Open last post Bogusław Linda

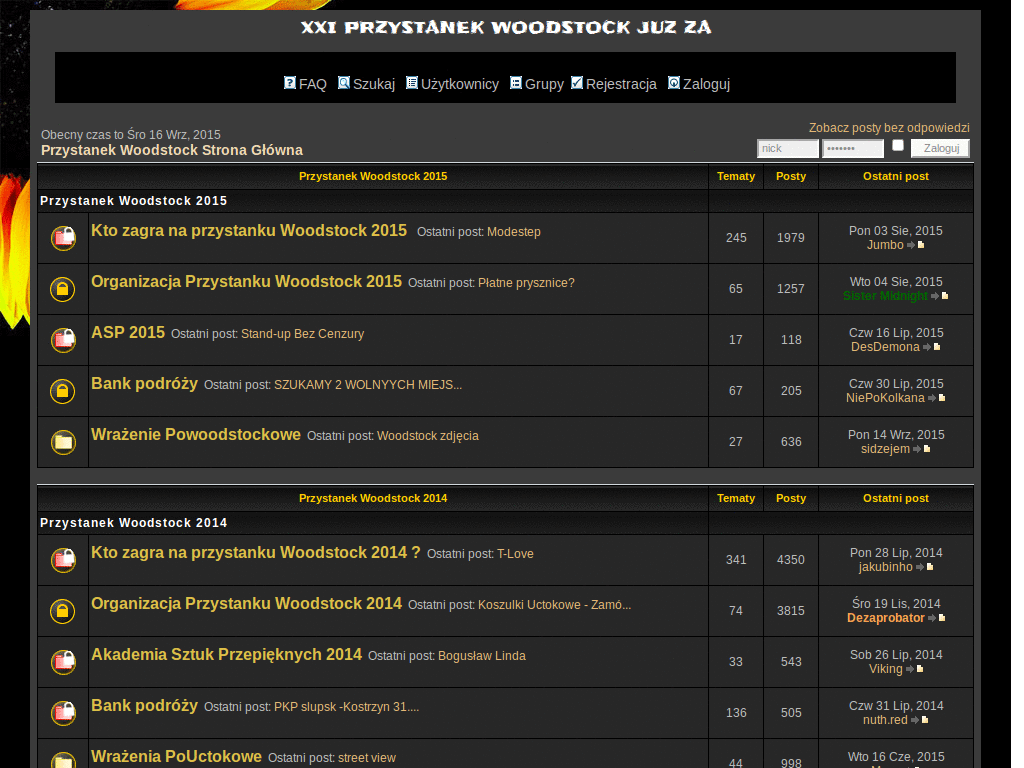[x=482, y=656]
